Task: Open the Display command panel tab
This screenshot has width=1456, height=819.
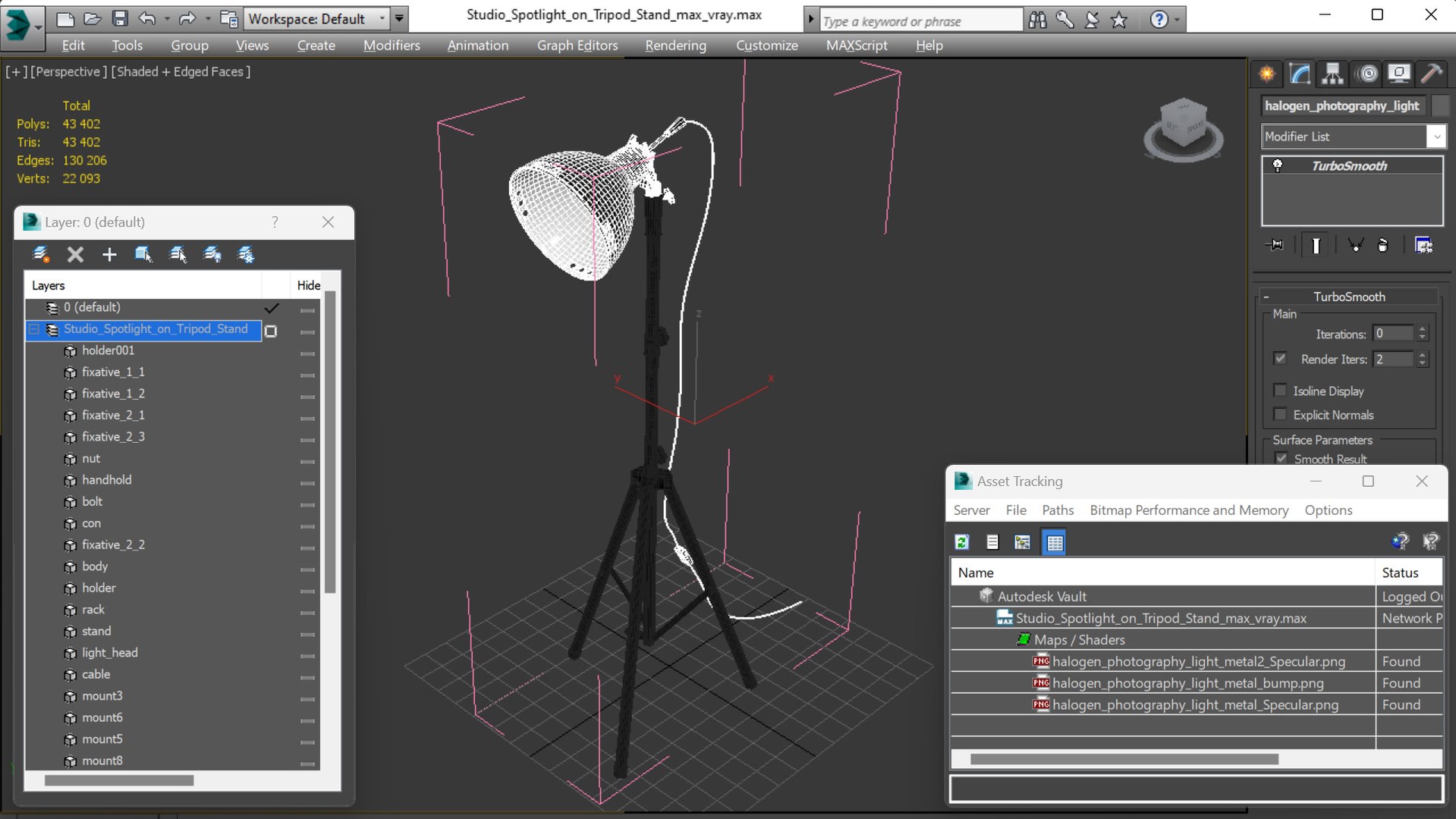Action: pos(1398,74)
